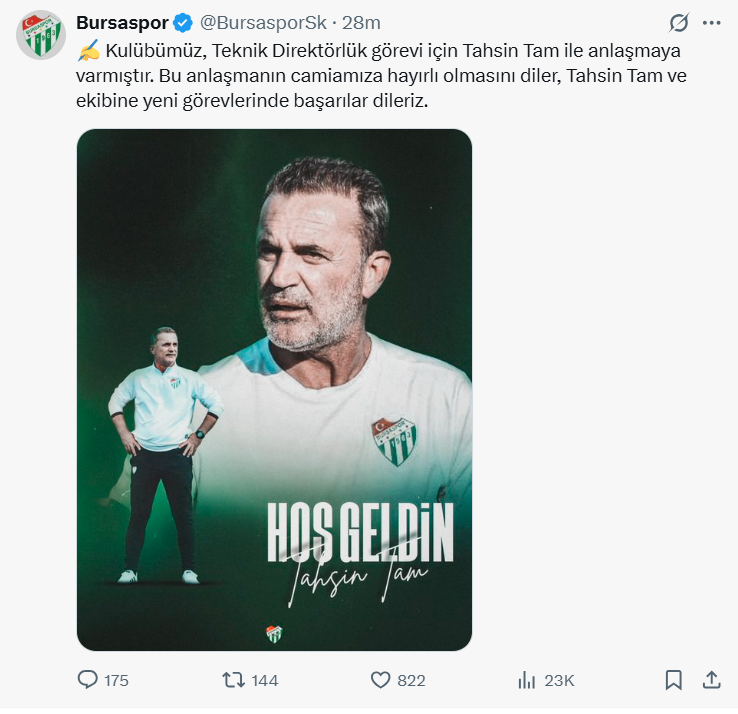Open the three-dot more options menu
The image size is (738, 714).
pos(711,23)
